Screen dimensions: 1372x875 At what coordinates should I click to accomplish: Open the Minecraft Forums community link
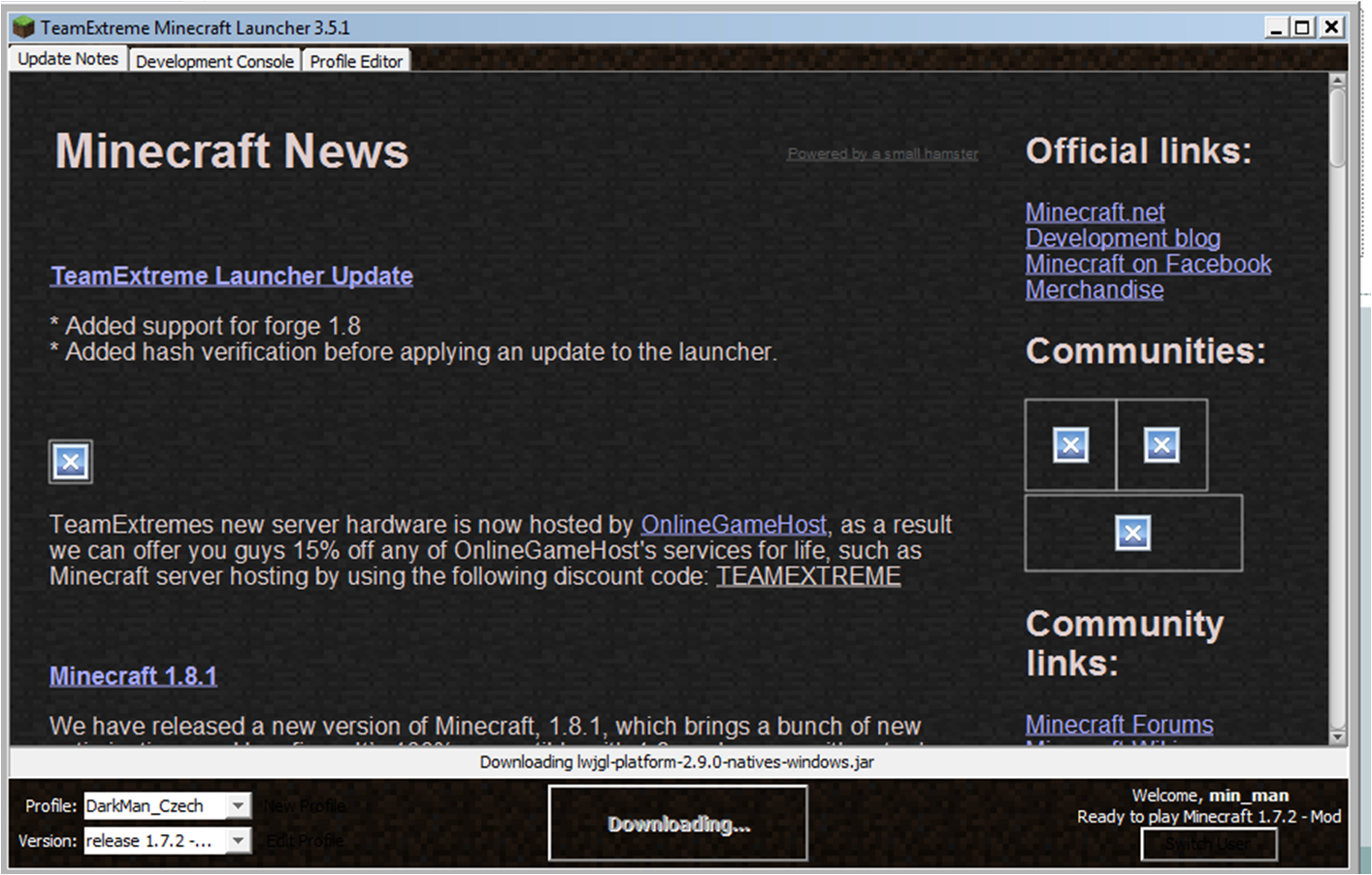click(x=1119, y=725)
